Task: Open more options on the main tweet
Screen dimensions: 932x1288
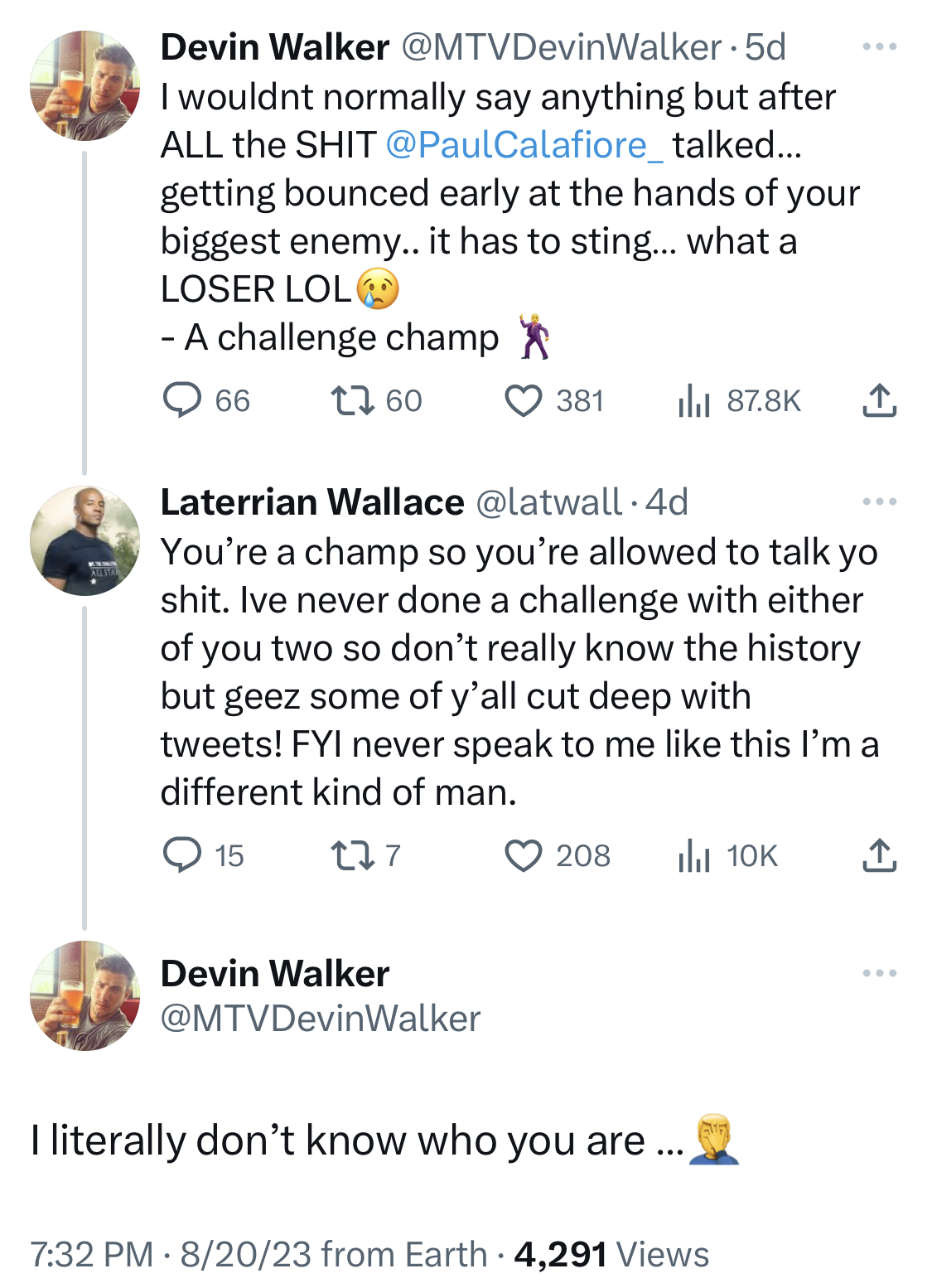Action: (879, 972)
